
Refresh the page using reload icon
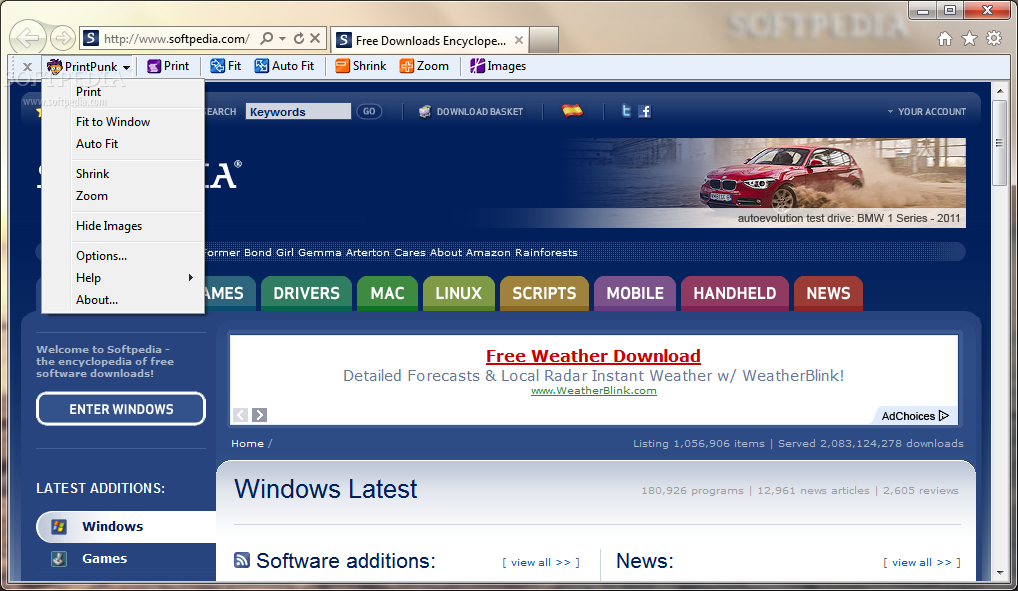click(x=299, y=38)
